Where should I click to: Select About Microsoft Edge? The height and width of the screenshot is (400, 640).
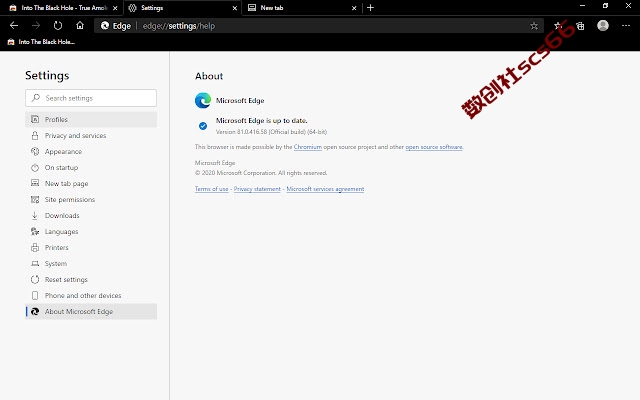(x=91, y=311)
